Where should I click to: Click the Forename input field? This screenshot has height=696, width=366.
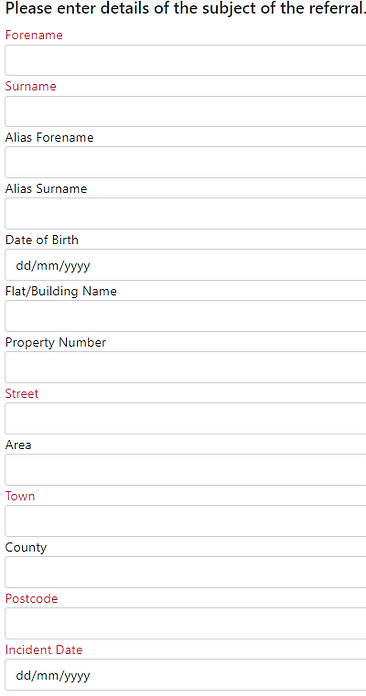pos(185,60)
